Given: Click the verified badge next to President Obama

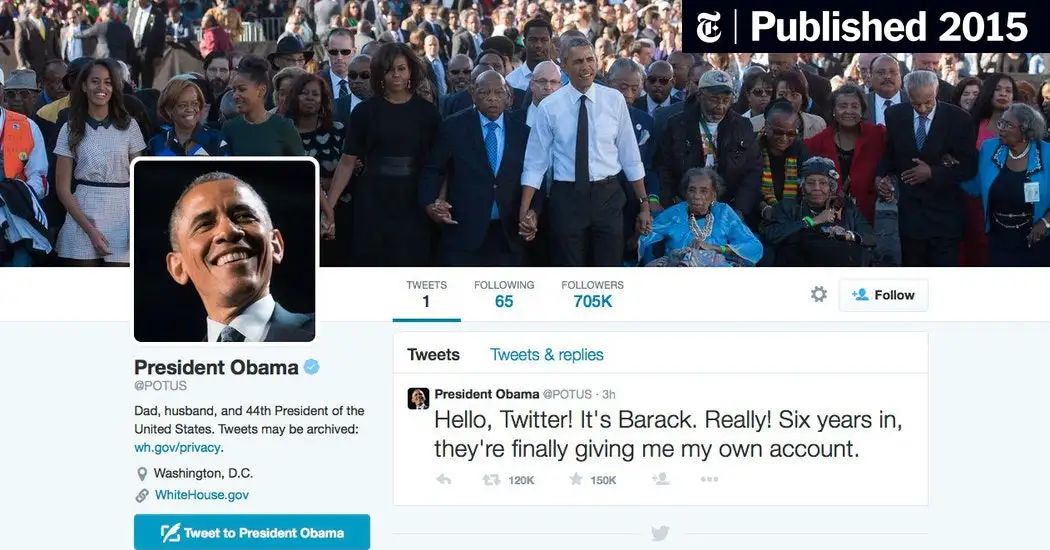Looking at the screenshot, I should pyautogui.click(x=311, y=366).
